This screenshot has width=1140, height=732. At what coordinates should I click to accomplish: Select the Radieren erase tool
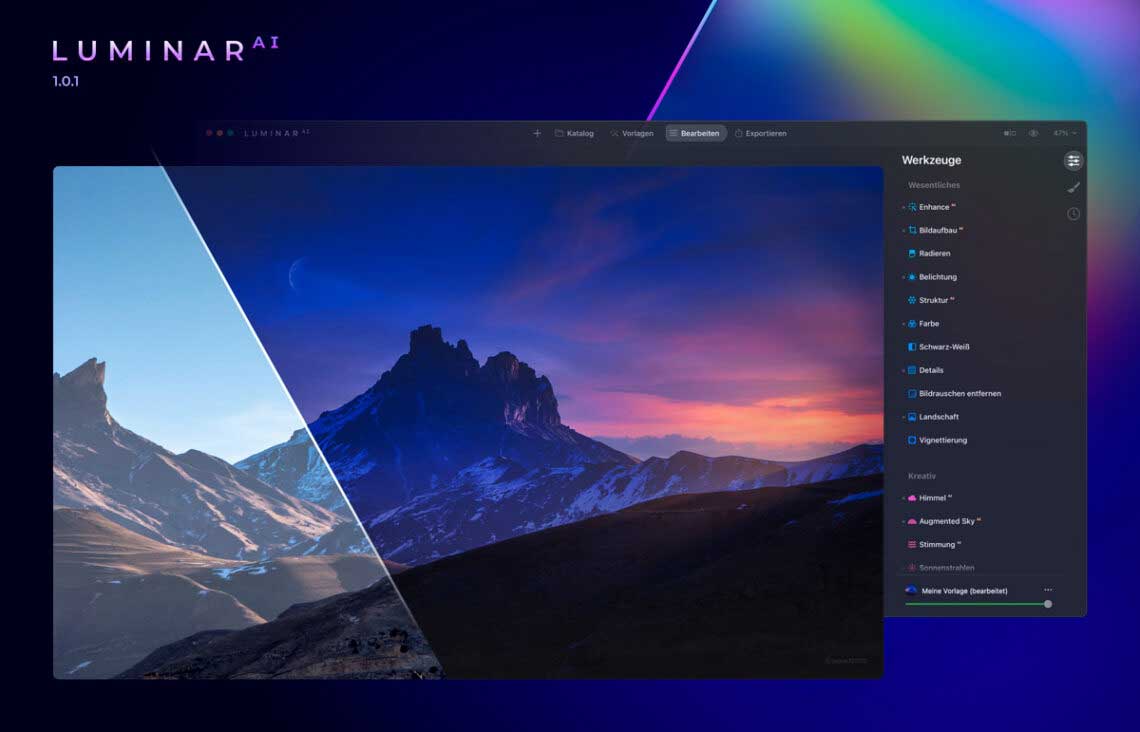click(929, 254)
